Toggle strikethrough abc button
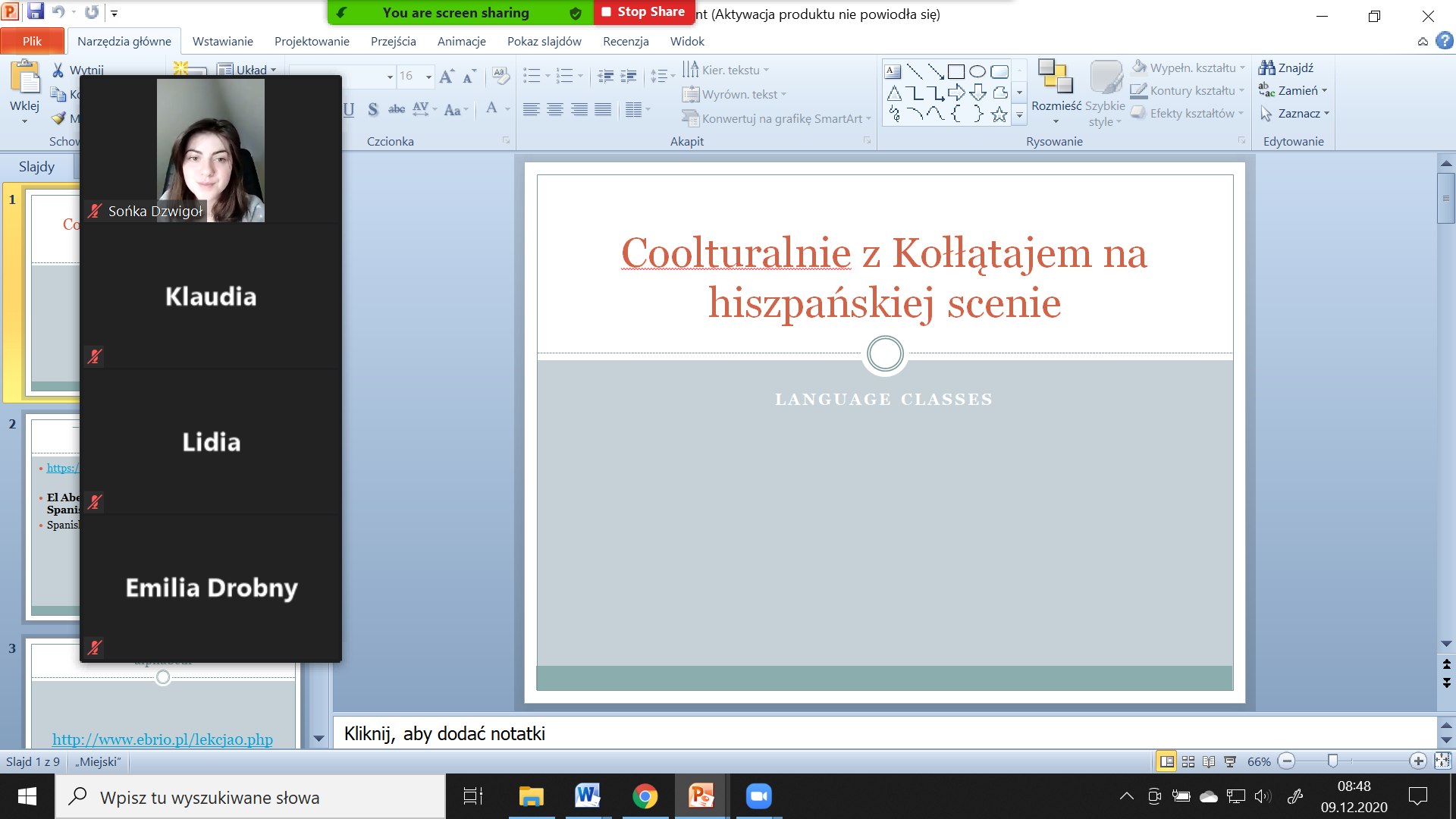The height and width of the screenshot is (819, 1456). [397, 109]
